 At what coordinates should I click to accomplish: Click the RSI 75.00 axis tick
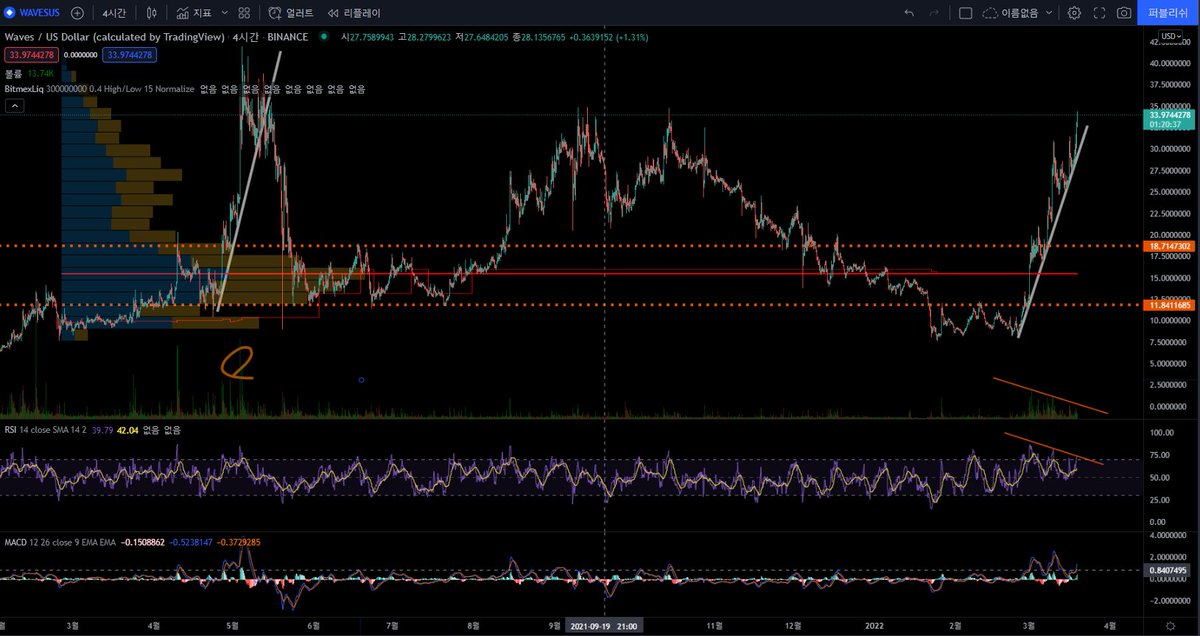[x=1162, y=455]
